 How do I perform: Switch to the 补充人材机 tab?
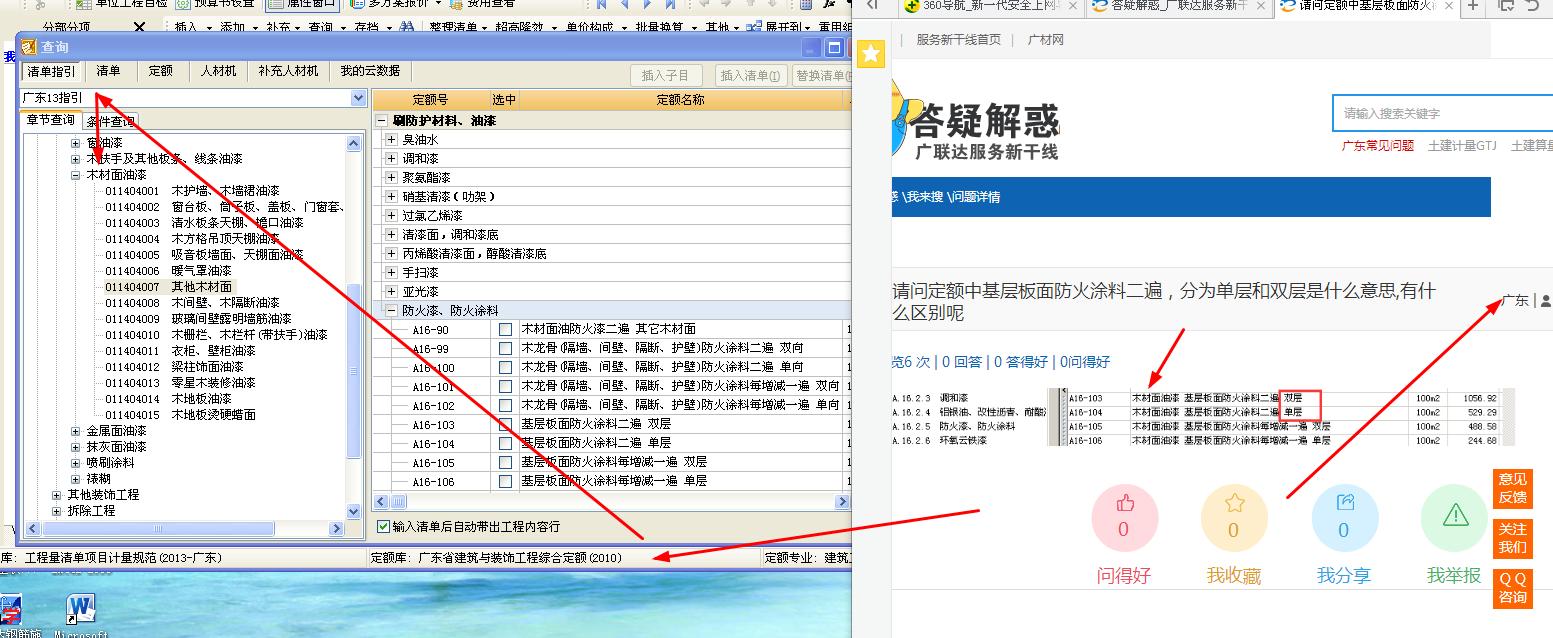pos(288,71)
